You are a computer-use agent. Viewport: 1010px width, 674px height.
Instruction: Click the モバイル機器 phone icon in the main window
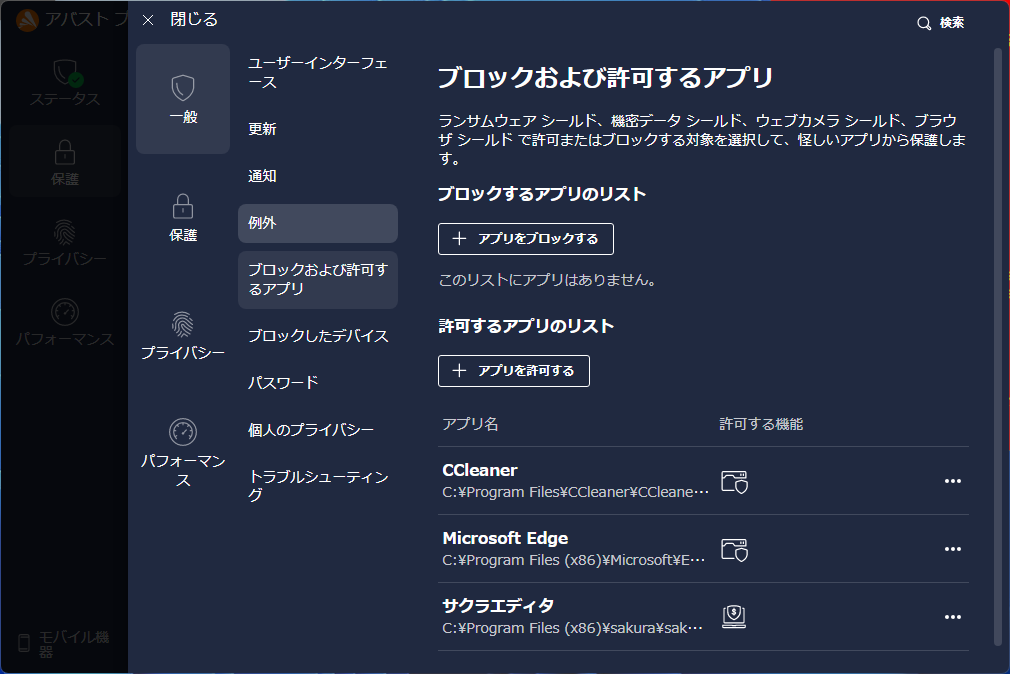pos(24,643)
